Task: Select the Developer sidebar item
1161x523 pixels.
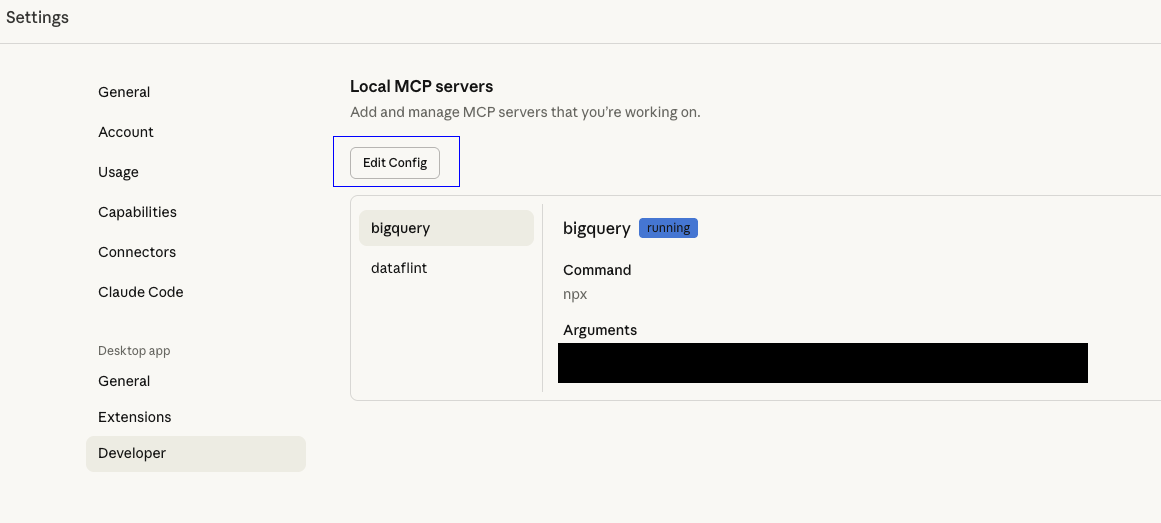Action: pos(132,453)
